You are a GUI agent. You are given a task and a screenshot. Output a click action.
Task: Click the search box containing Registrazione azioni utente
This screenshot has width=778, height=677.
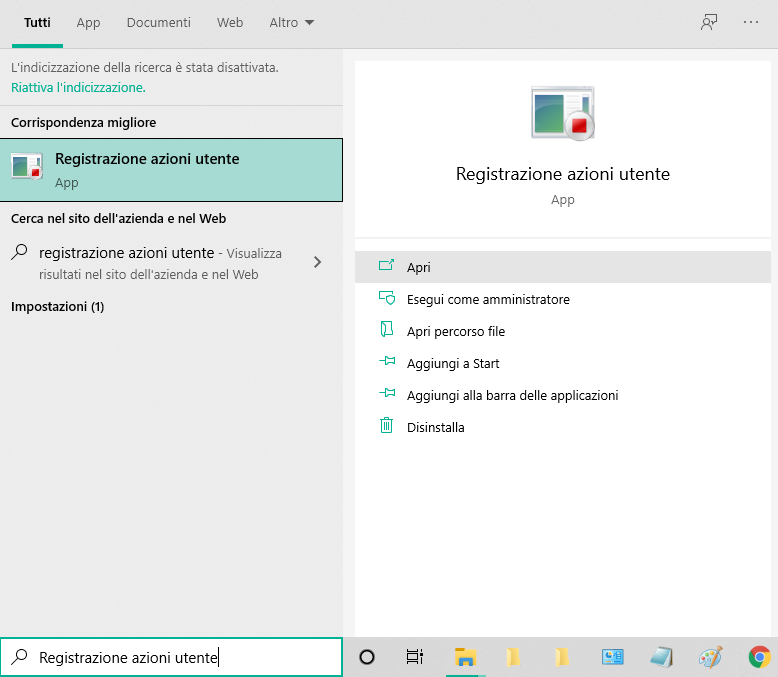[x=180, y=657]
